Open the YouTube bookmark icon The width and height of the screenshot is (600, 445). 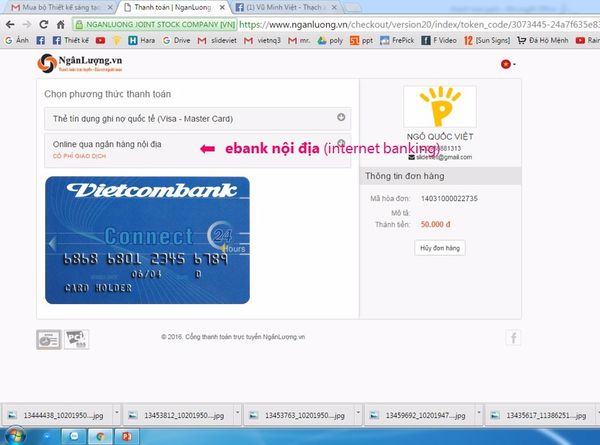tap(100, 40)
